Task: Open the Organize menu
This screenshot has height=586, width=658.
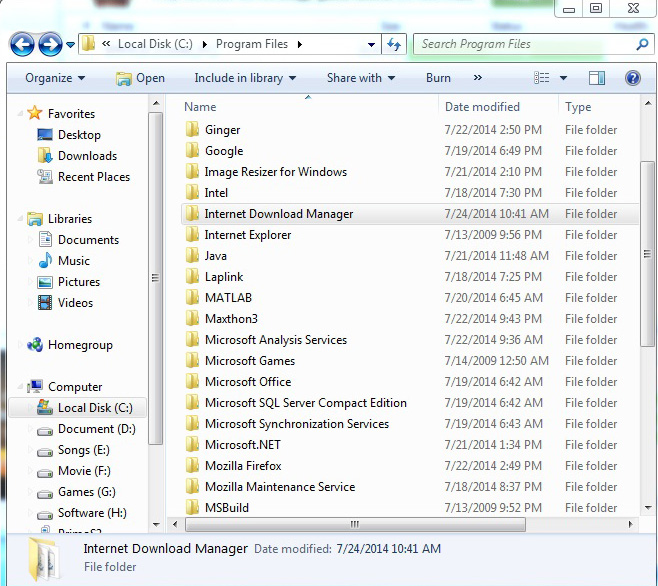Action: point(55,78)
